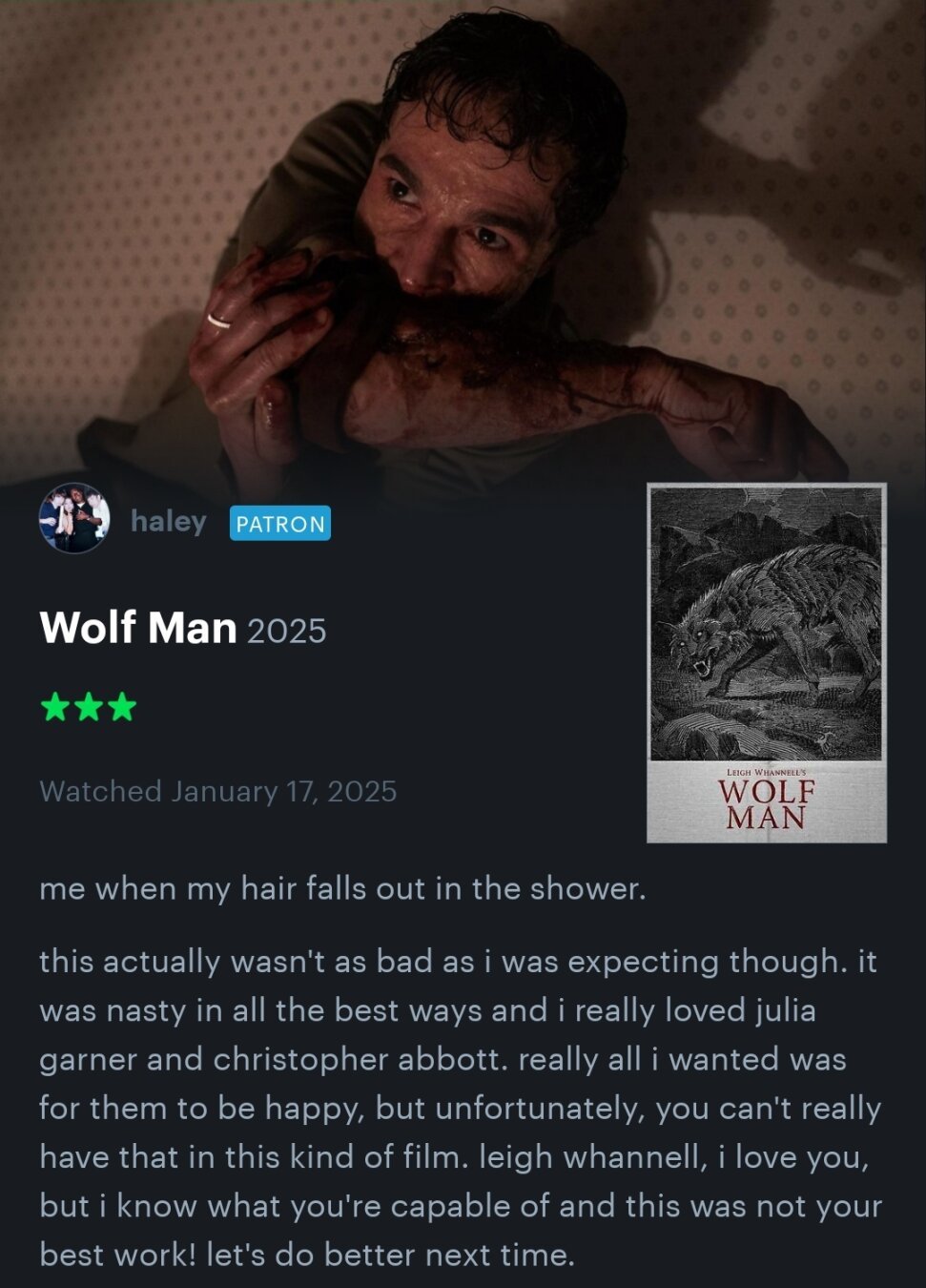Open the Wolf Man film title
The height and width of the screenshot is (1288, 926).
[x=138, y=628]
